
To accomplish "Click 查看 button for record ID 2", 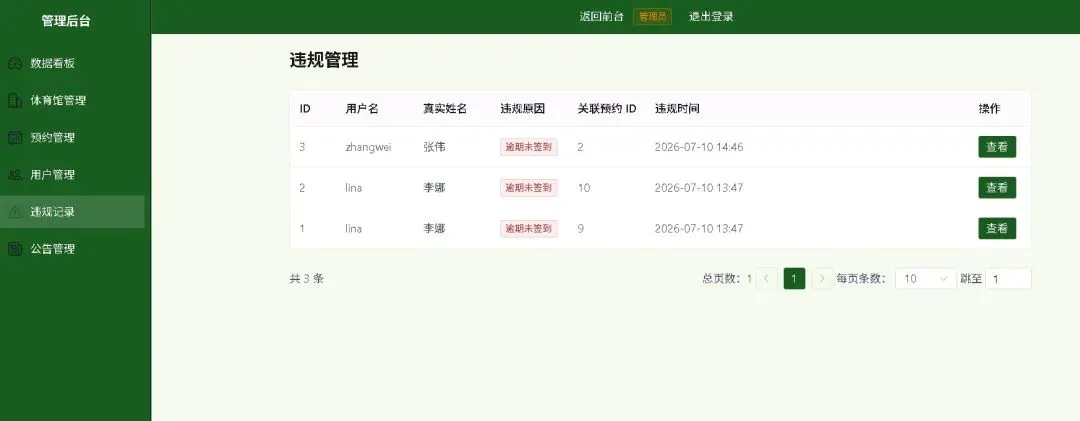I will [x=997, y=187].
